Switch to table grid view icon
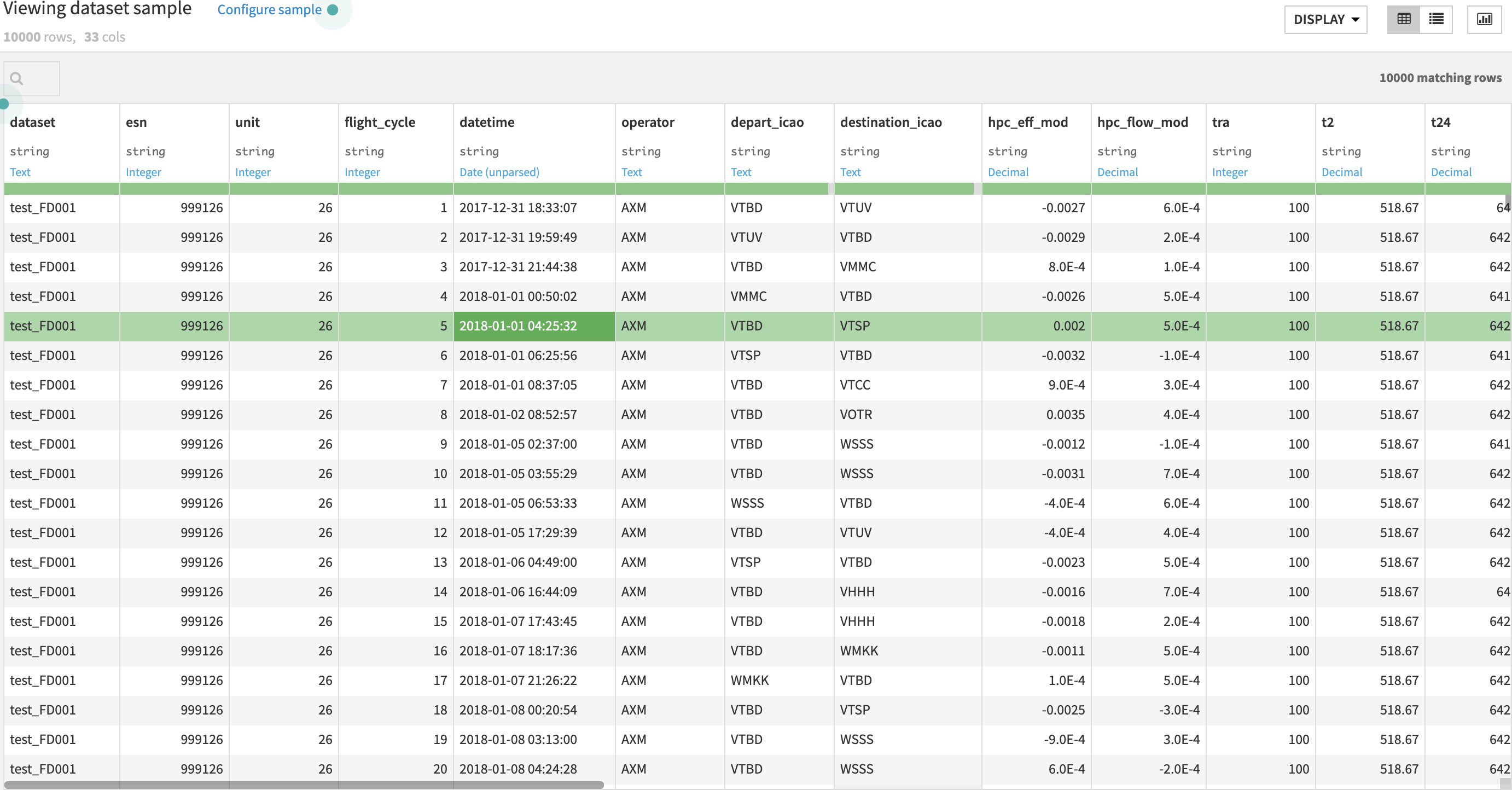The height and width of the screenshot is (790, 1512). (1403, 19)
